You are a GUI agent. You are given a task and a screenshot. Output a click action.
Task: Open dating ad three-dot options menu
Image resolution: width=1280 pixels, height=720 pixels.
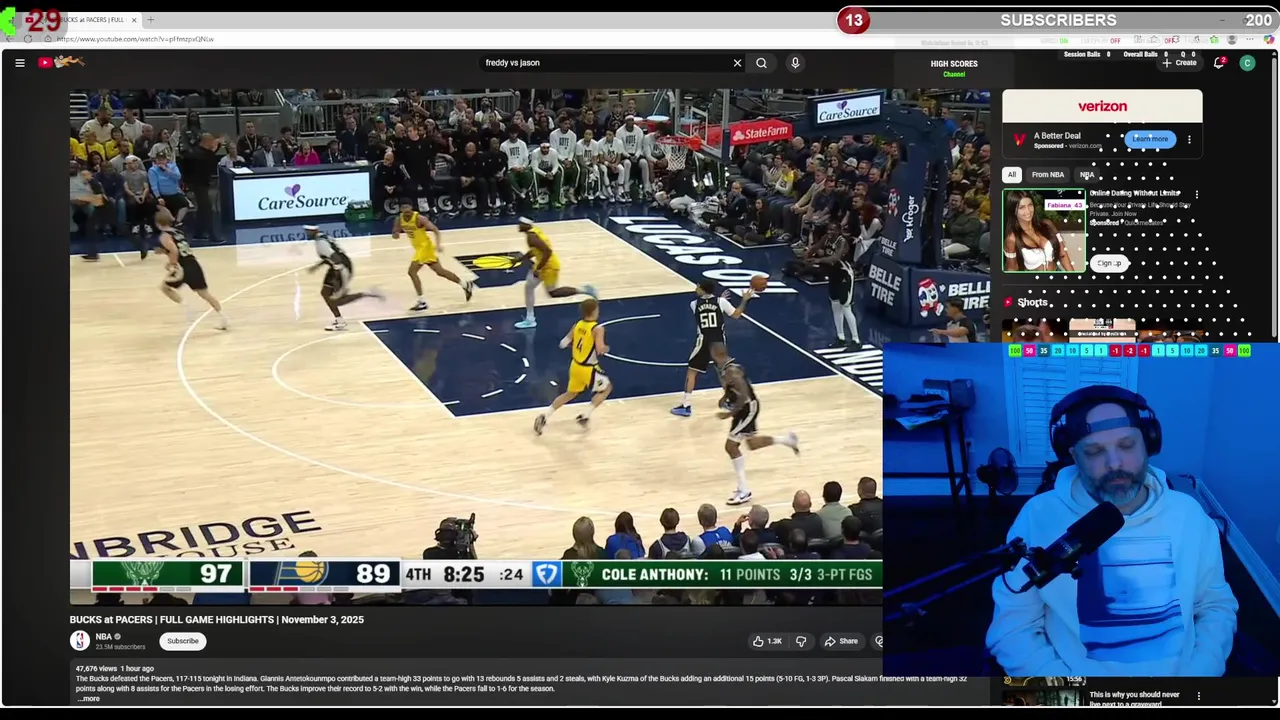(x=1197, y=195)
